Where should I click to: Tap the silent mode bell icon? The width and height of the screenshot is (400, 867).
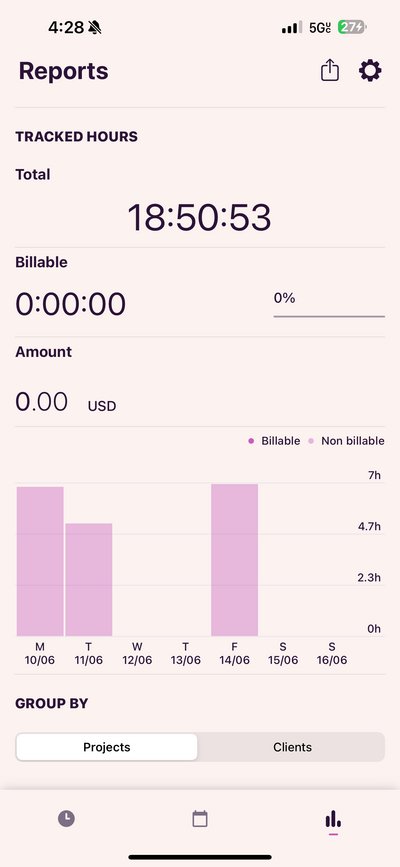(95, 27)
